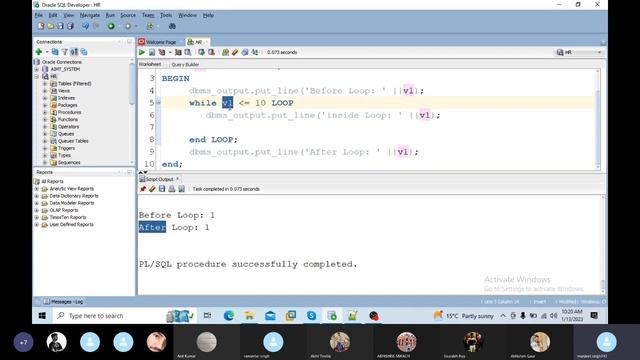Image resolution: width=640 pixels, height=360 pixels.
Task: Click green plus New Connection icon
Action: tap(39, 52)
